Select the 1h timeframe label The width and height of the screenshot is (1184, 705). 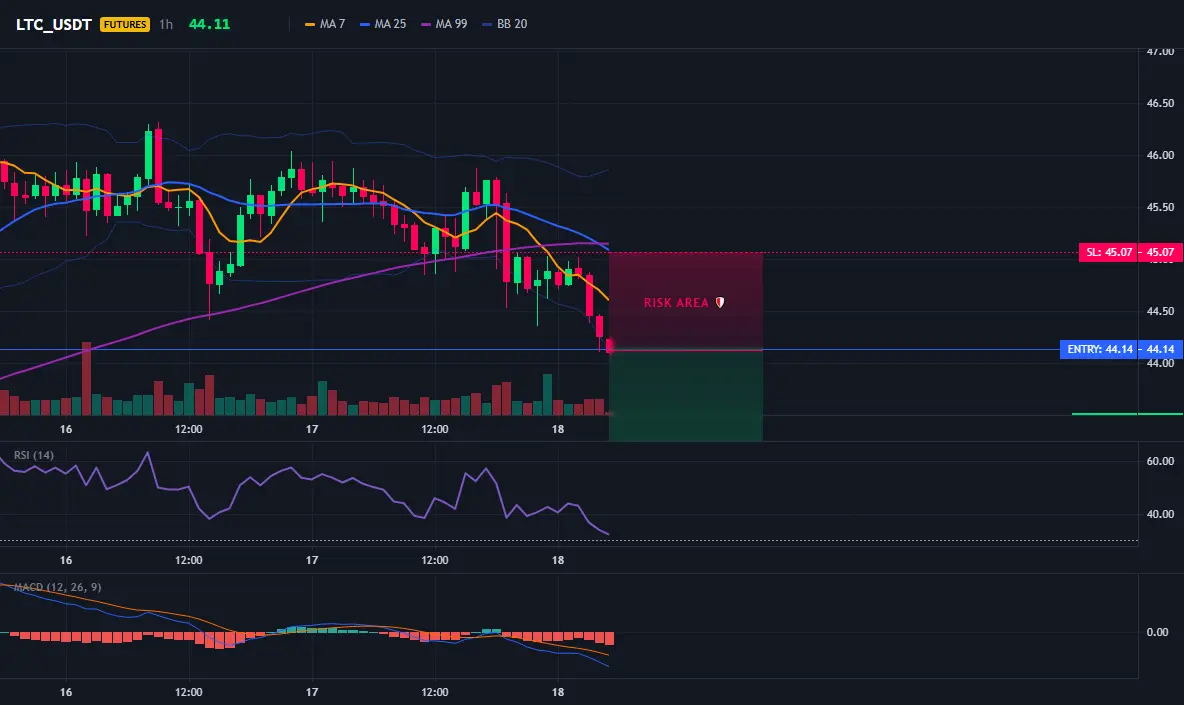(166, 24)
